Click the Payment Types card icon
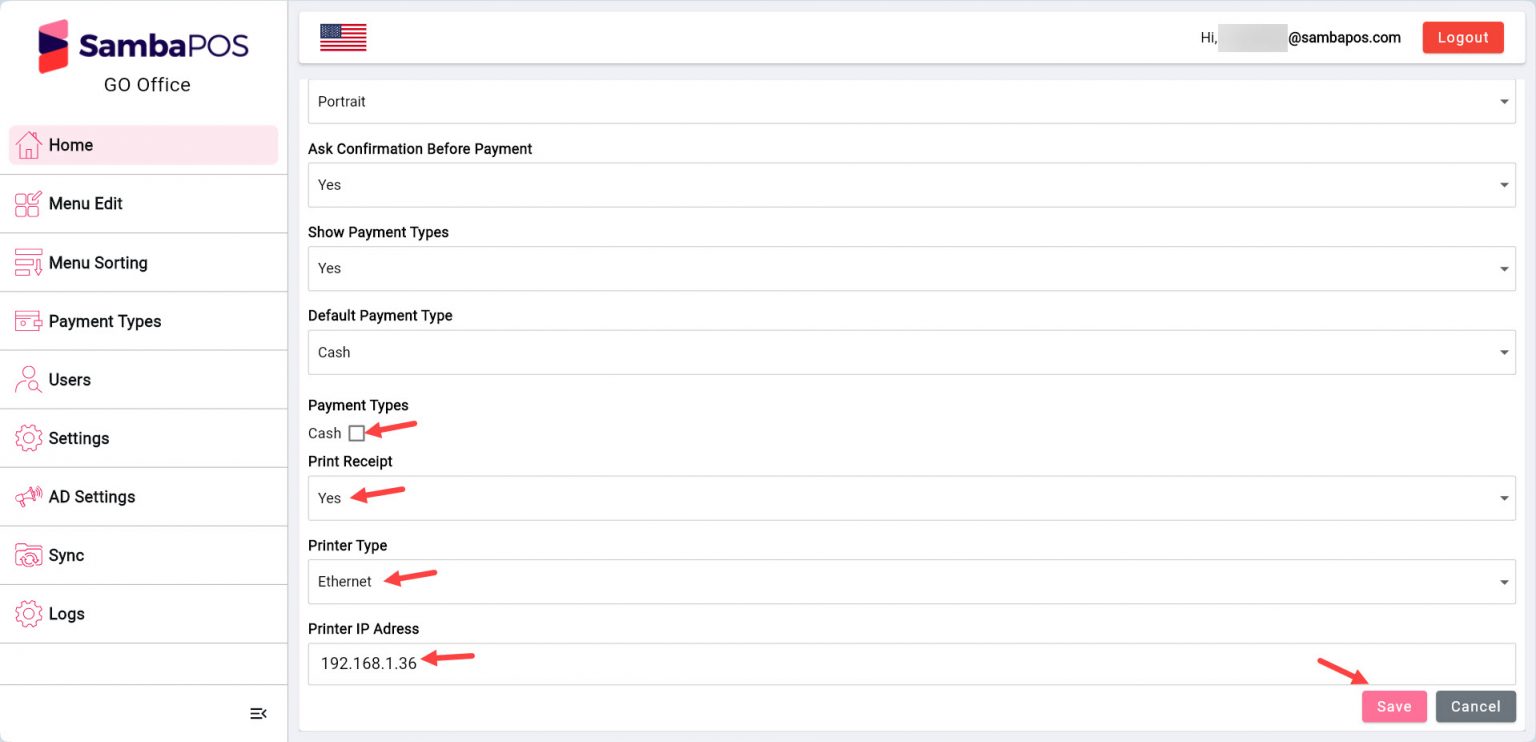This screenshot has width=1536, height=742. click(28, 321)
